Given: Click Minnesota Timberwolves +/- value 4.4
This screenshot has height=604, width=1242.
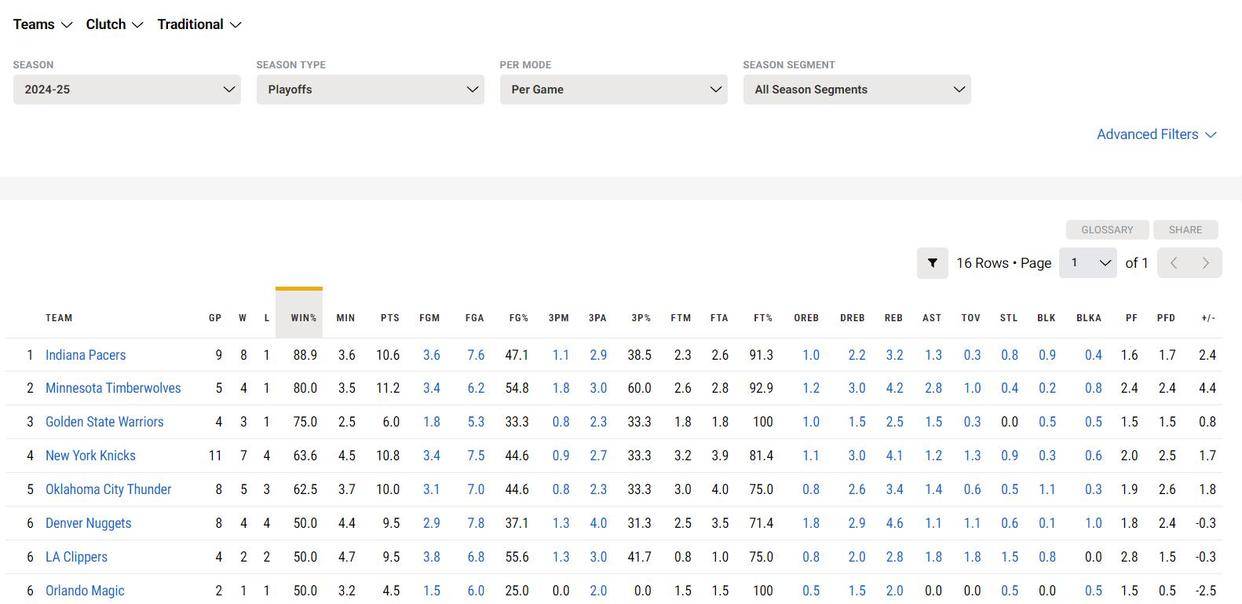Looking at the screenshot, I should coord(1208,388).
